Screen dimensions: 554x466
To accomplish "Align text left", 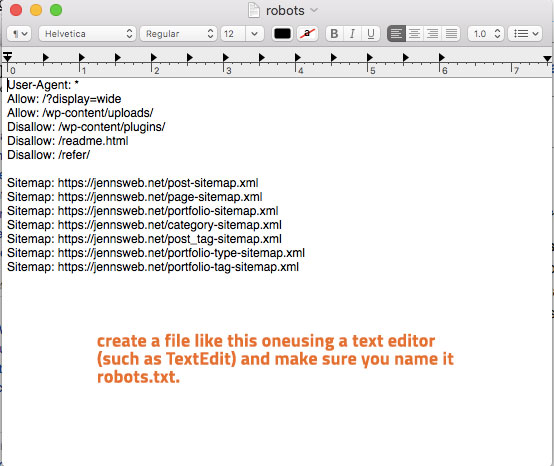I will click(396, 34).
